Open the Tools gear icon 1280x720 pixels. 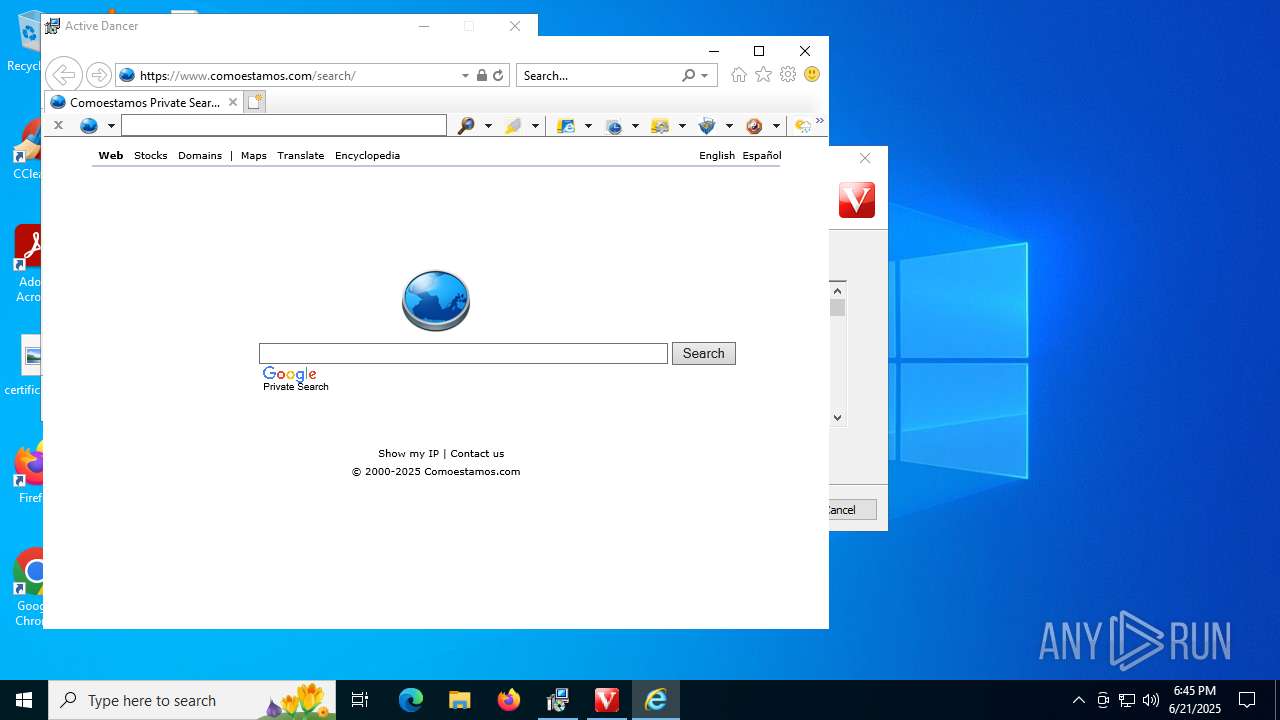tap(788, 75)
